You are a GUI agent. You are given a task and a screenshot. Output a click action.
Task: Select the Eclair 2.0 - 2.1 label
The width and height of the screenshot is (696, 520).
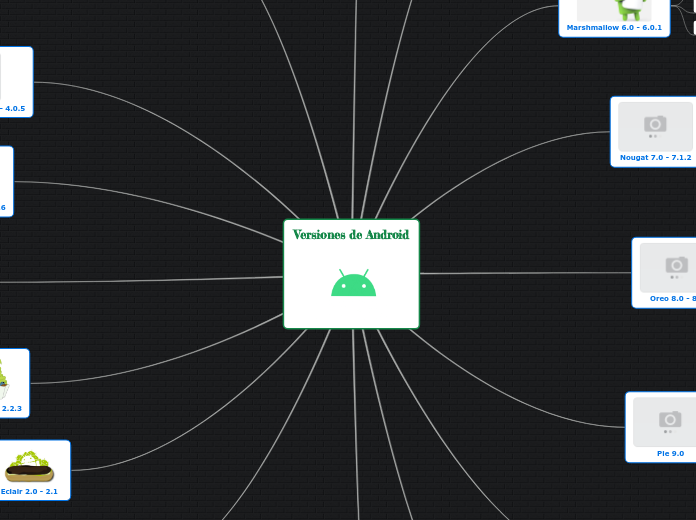coord(29,492)
